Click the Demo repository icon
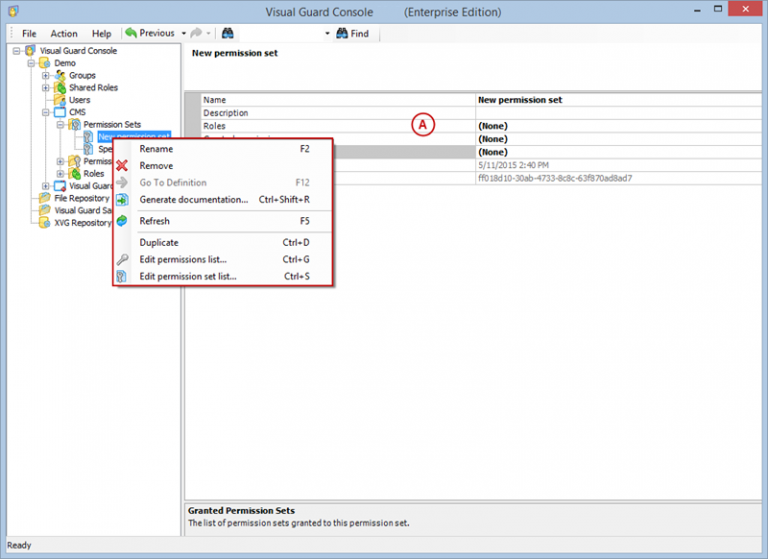The image size is (768, 559). 45,63
